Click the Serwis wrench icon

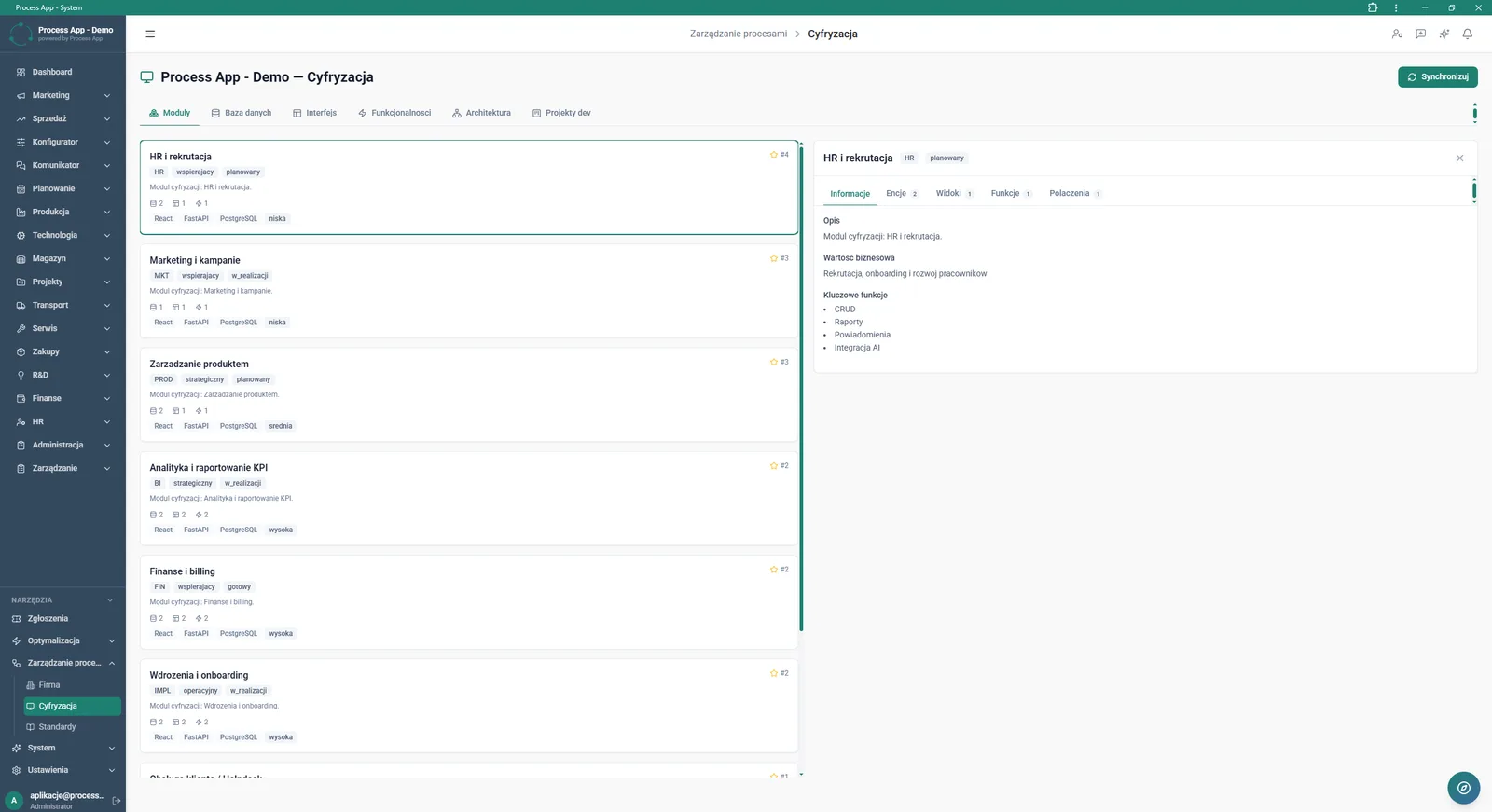tap(21, 328)
